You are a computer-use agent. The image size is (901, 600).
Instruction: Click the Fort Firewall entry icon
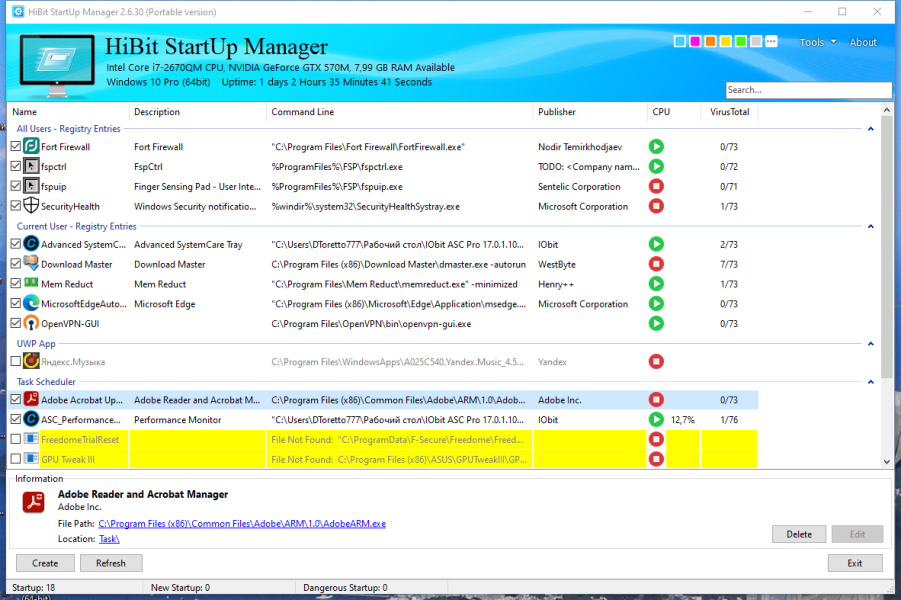pos(31,147)
